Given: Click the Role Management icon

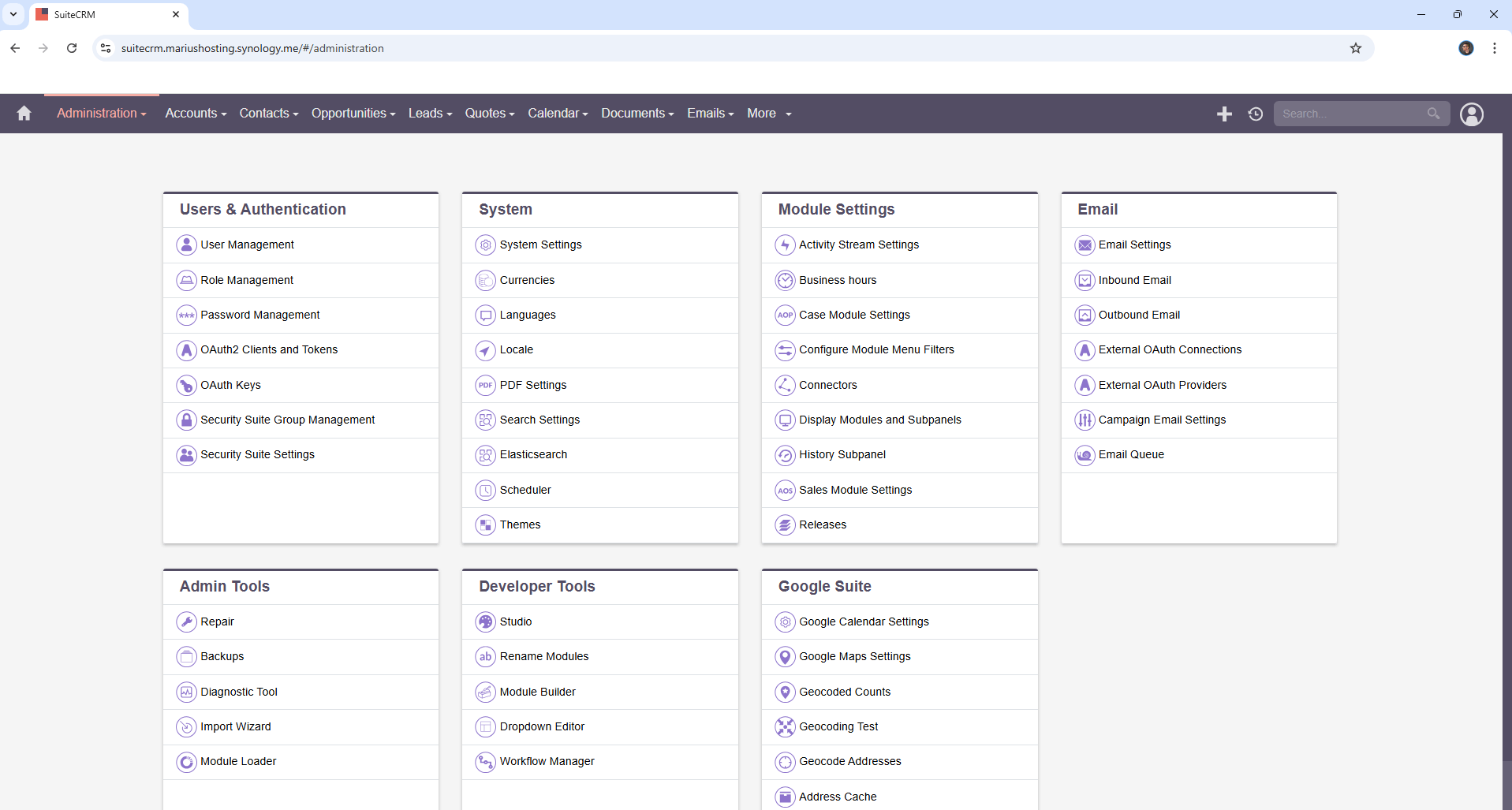Looking at the screenshot, I should click(186, 280).
